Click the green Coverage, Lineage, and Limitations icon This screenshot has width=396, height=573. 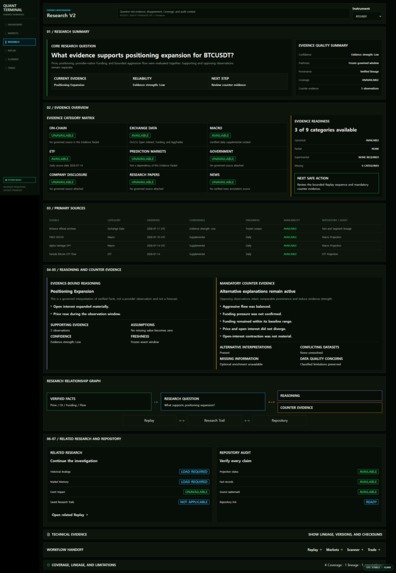pyautogui.click(x=48, y=565)
